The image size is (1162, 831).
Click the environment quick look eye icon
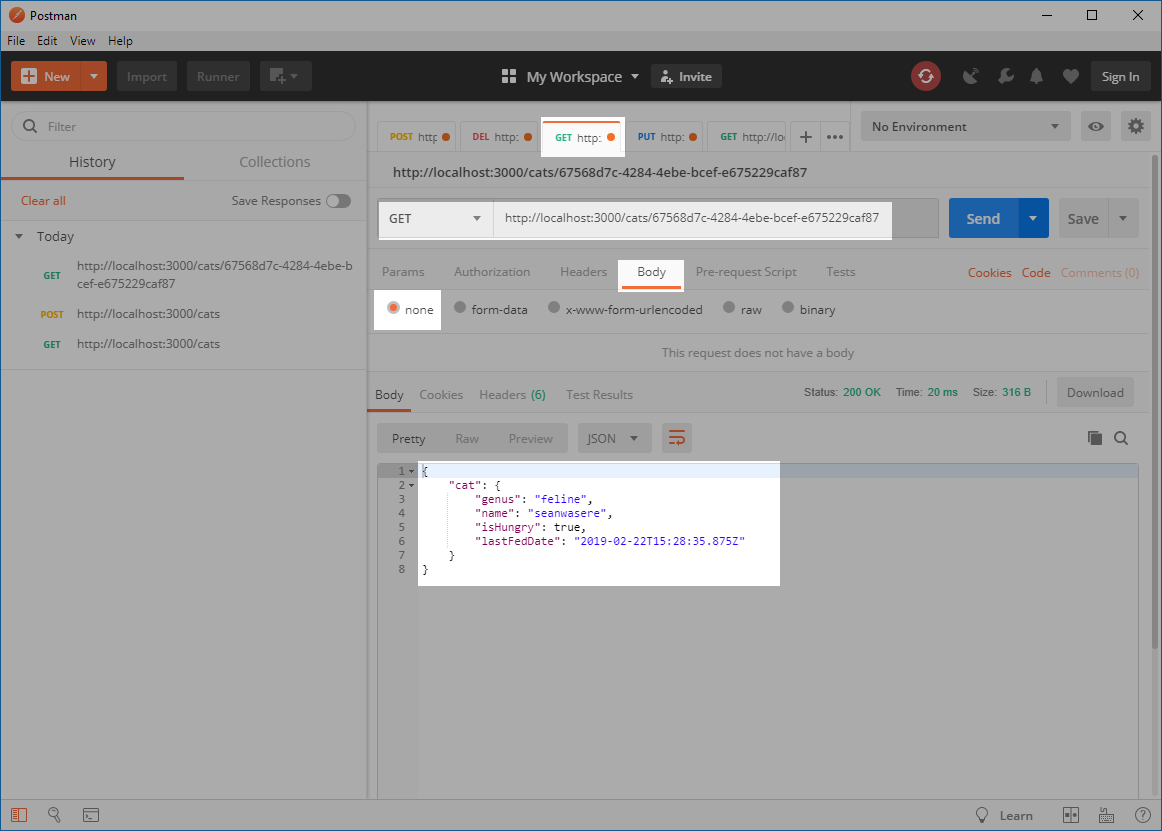click(x=1096, y=127)
